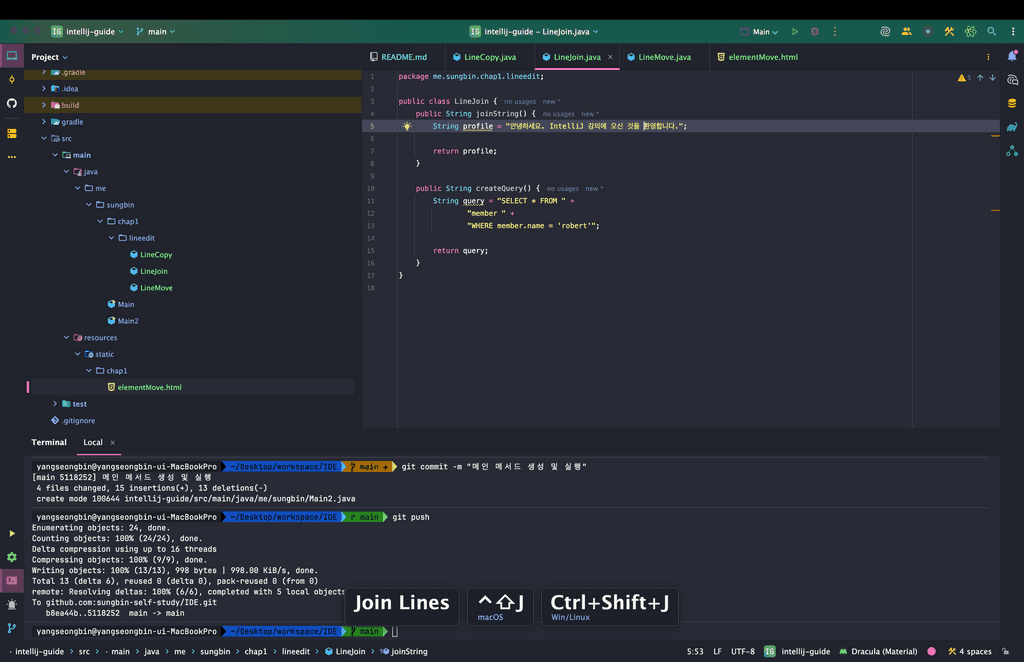This screenshot has height=662, width=1024.
Task: Open Main run configuration dropdown
Action: [760, 32]
